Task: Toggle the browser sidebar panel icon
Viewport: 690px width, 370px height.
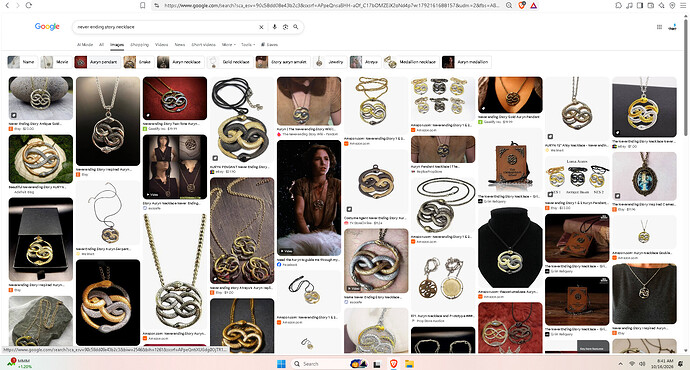Action: tap(640, 5)
